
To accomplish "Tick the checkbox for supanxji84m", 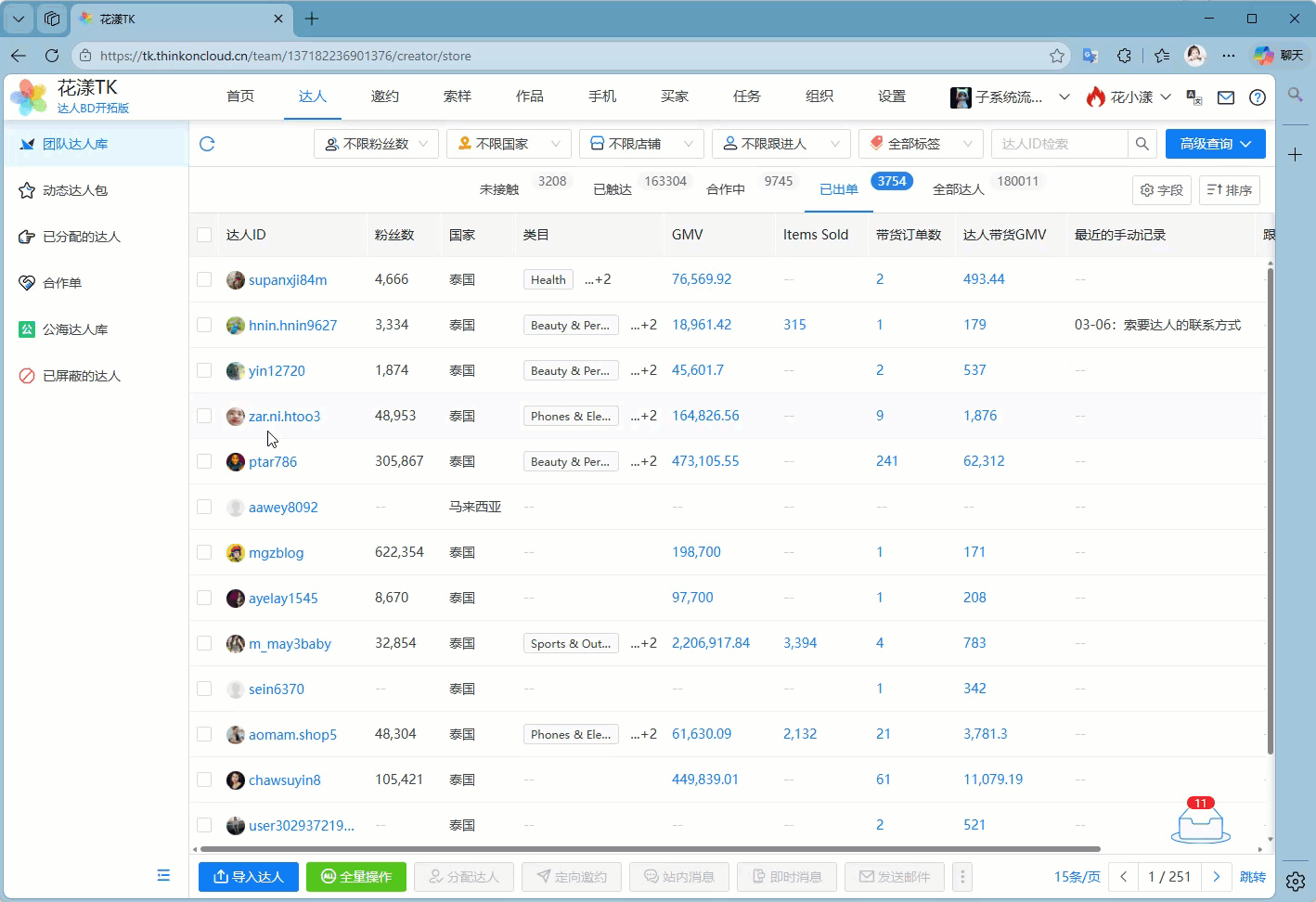I will click(204, 279).
